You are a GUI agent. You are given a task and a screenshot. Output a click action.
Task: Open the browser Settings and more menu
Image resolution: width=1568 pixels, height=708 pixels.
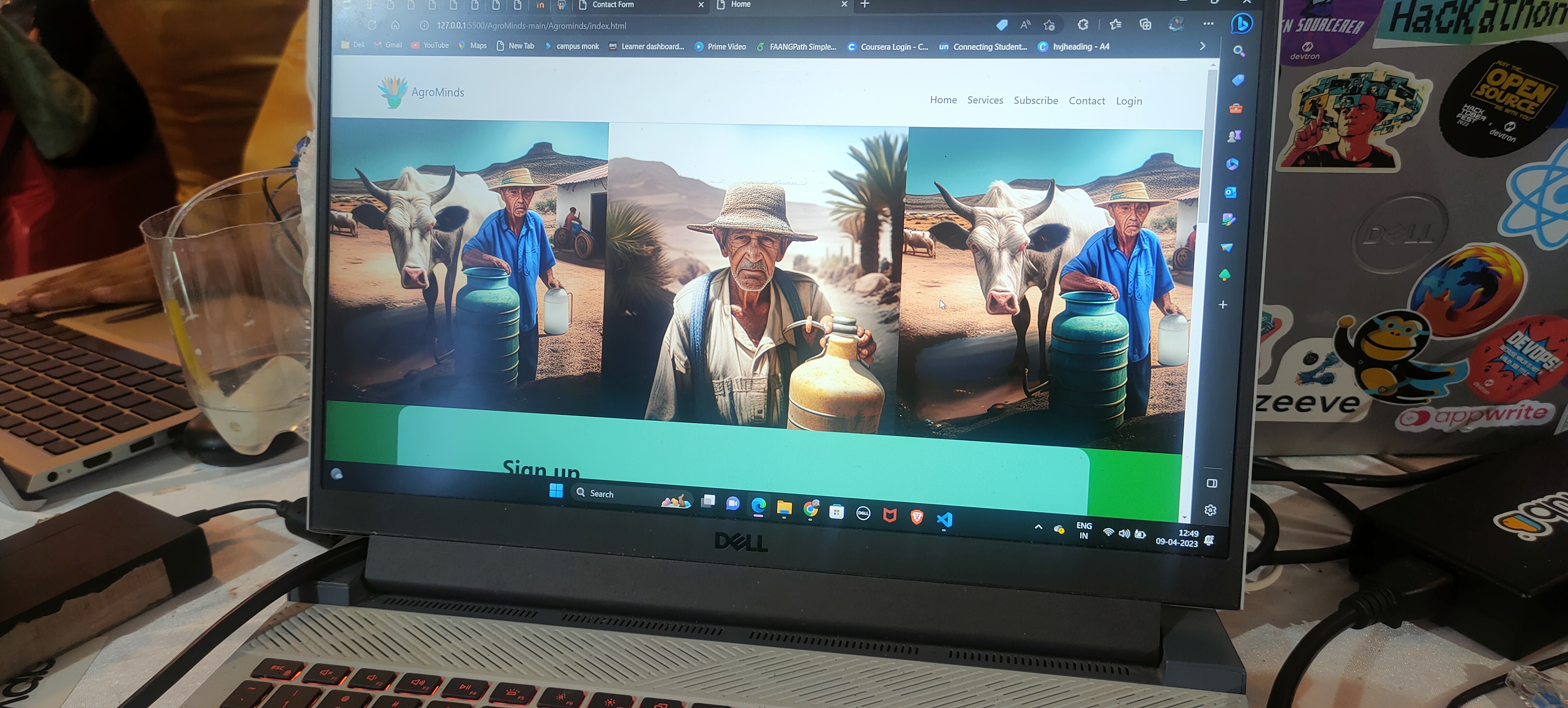pos(1208,24)
